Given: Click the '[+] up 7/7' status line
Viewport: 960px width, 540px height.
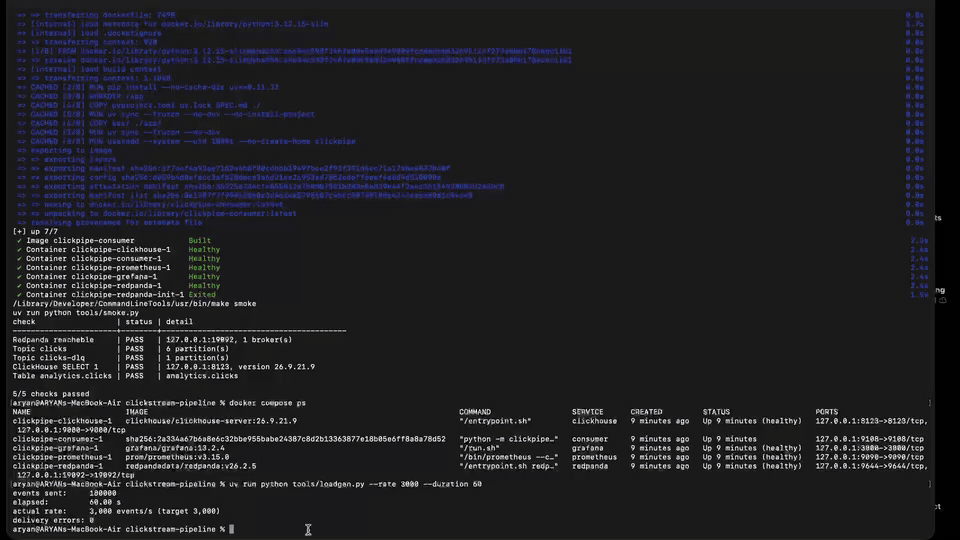Looking at the screenshot, I should [35, 231].
